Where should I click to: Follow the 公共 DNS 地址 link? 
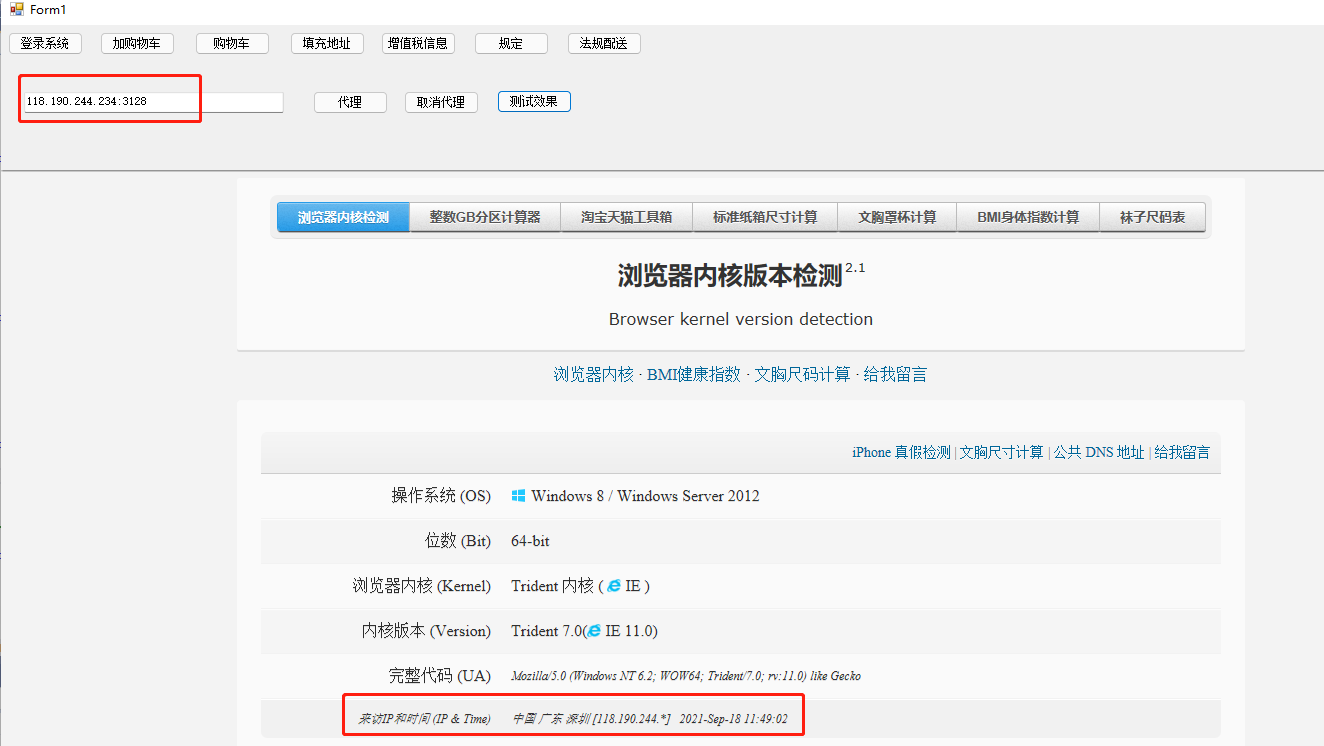coord(1098,453)
